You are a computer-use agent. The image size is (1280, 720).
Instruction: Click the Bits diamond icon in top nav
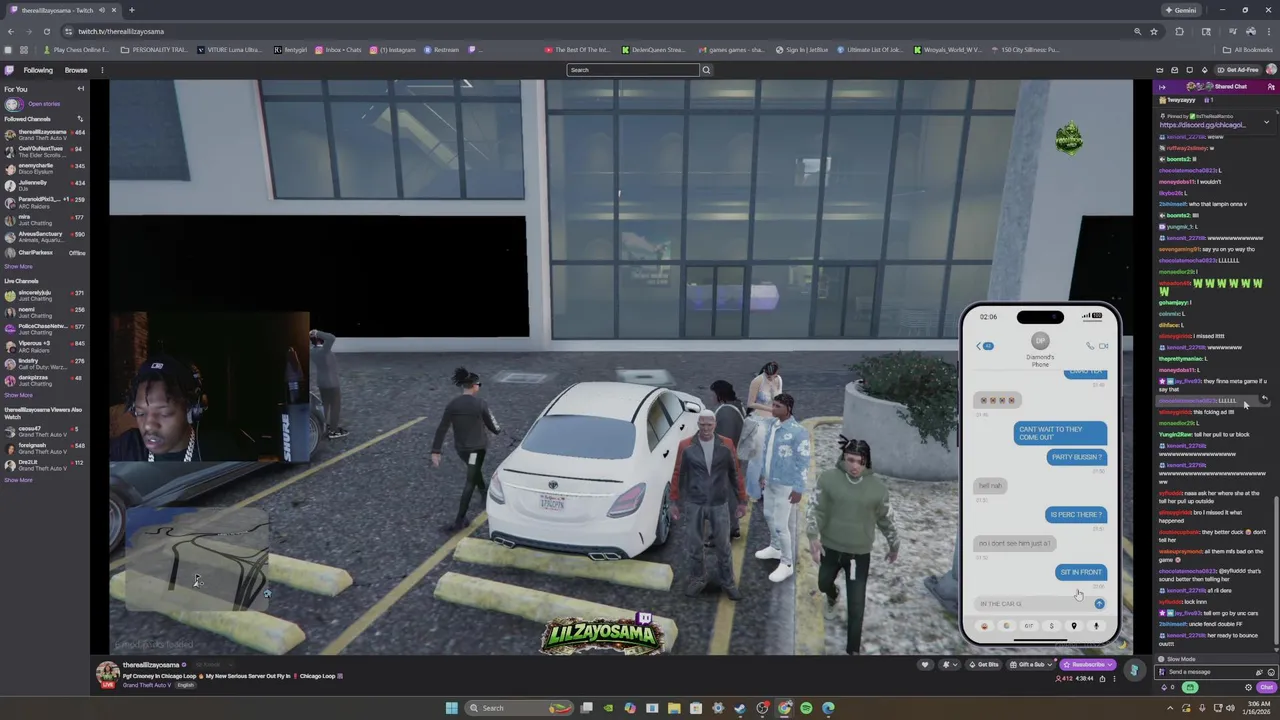coord(1204,70)
